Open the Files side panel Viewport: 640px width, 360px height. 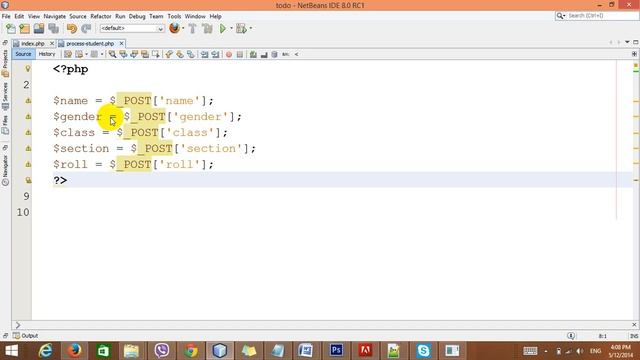click(5, 125)
